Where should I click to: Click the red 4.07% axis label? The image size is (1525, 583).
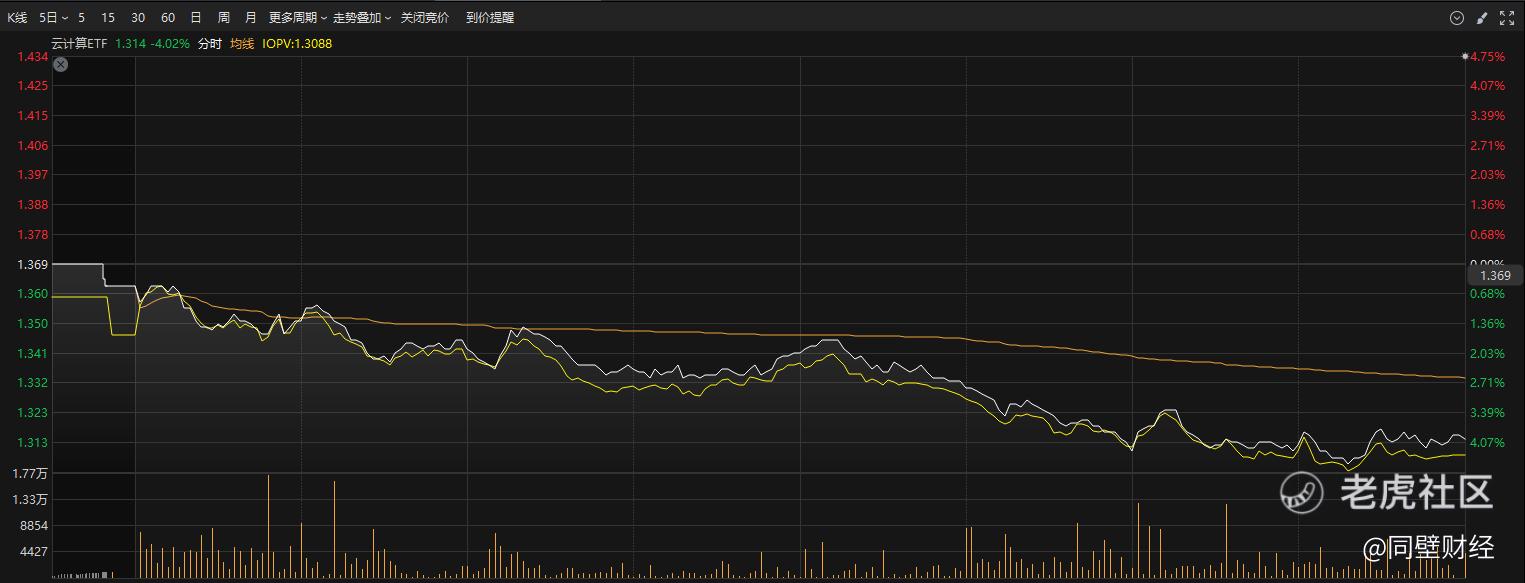coord(1489,86)
